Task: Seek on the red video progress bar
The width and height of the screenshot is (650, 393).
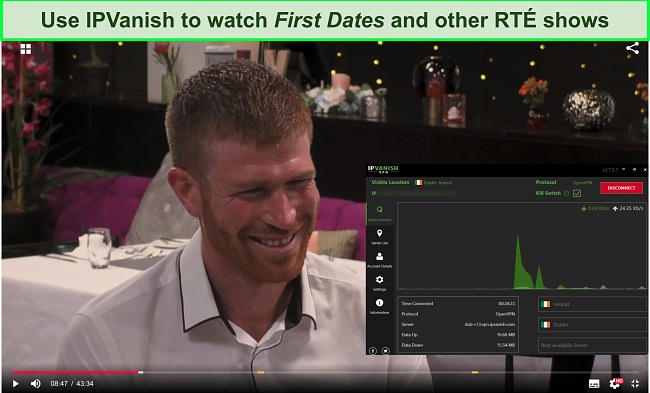Action: point(75,372)
